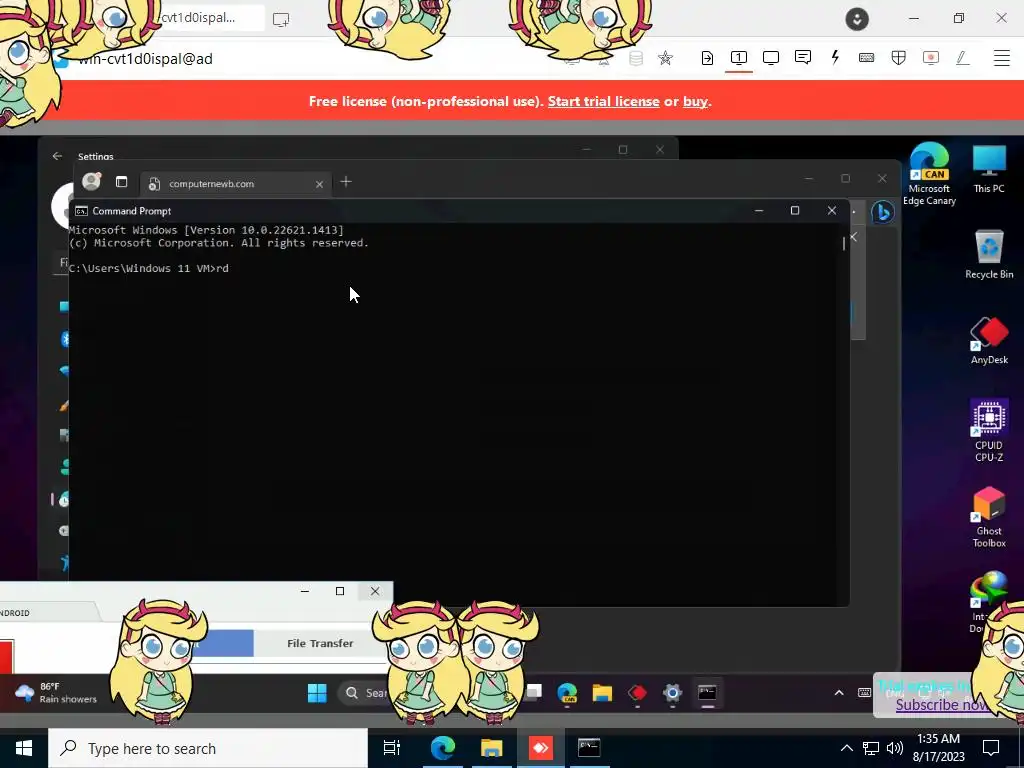Open remote taskbar AnyDesk icon
This screenshot has width=1024, height=768.
click(x=637, y=693)
